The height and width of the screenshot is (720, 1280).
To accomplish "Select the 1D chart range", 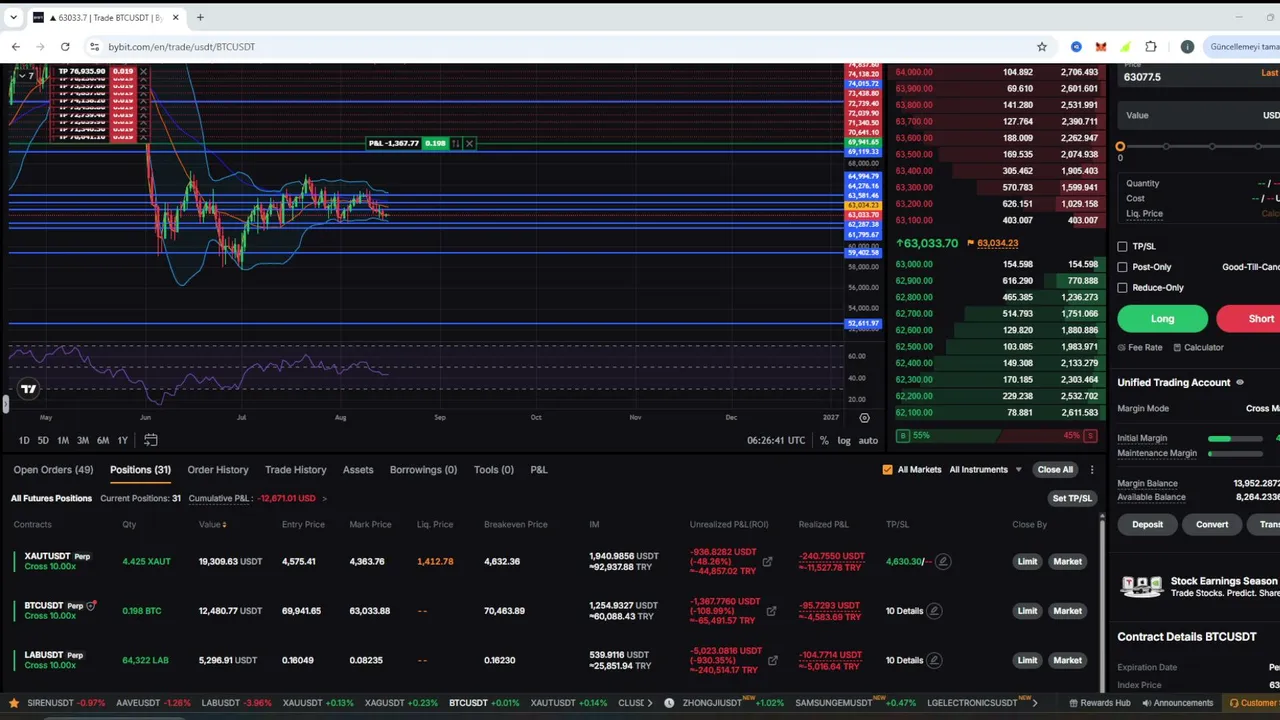I will pos(24,441).
